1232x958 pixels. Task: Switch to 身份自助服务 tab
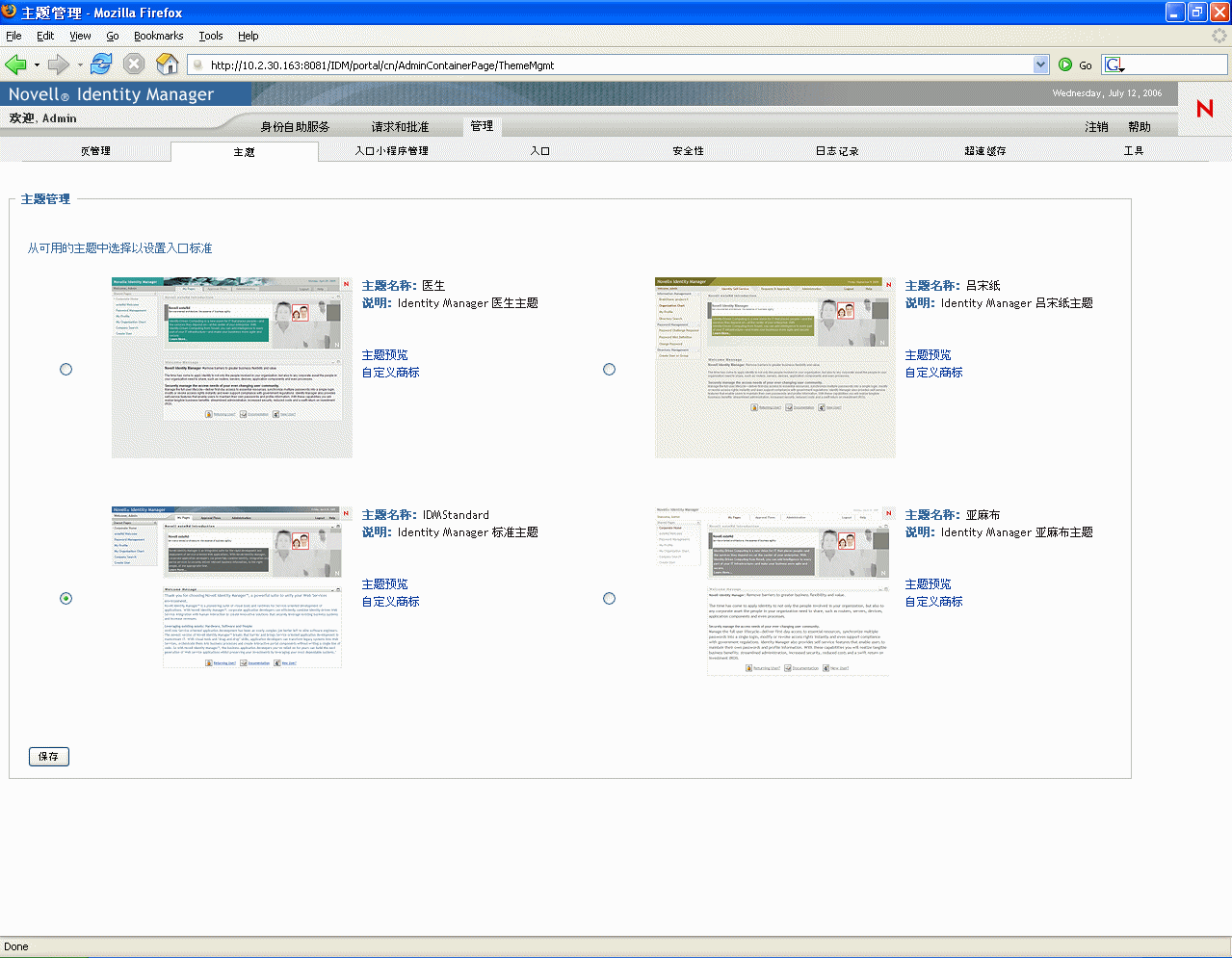coord(295,126)
